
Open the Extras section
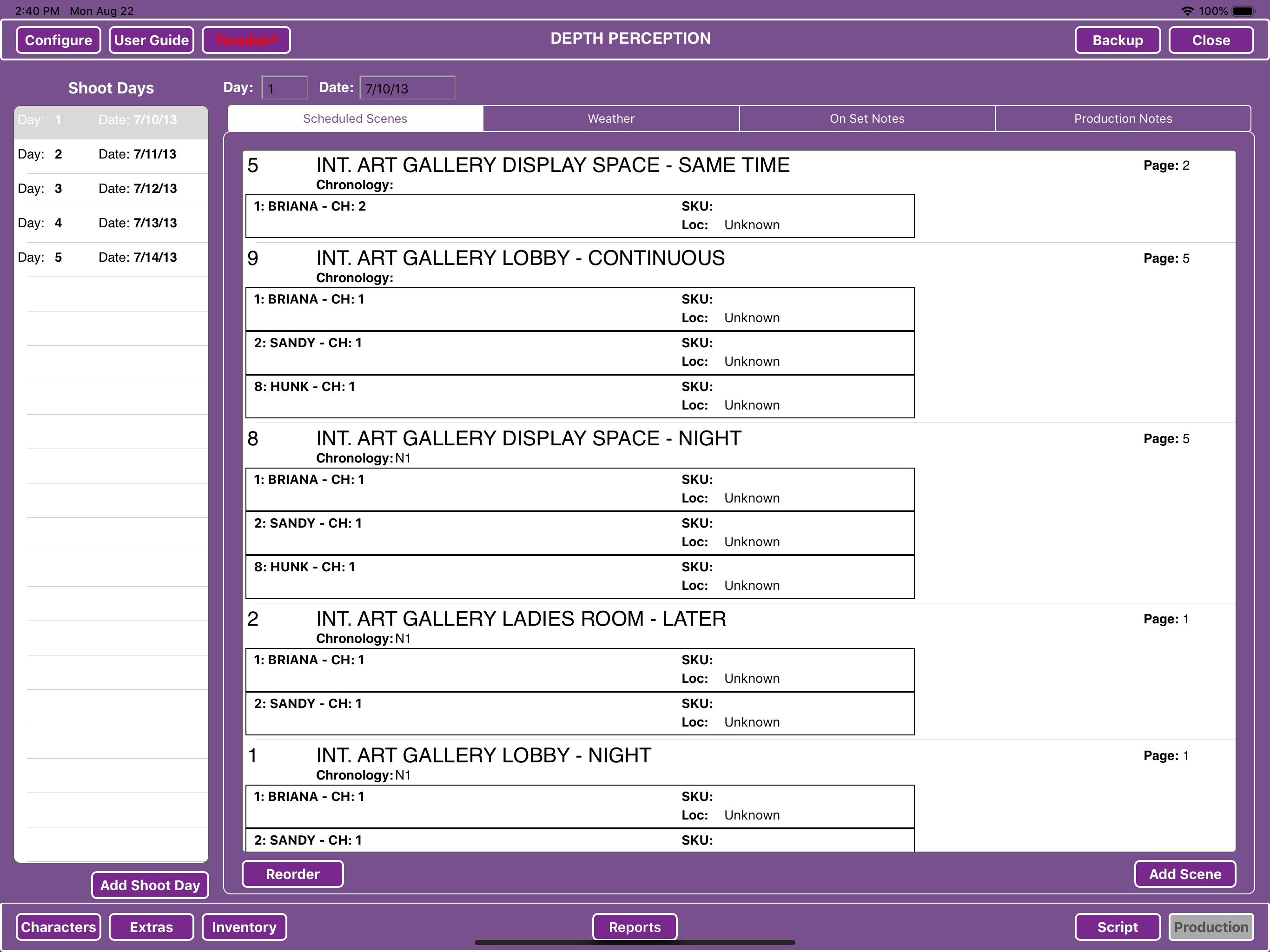[151, 927]
